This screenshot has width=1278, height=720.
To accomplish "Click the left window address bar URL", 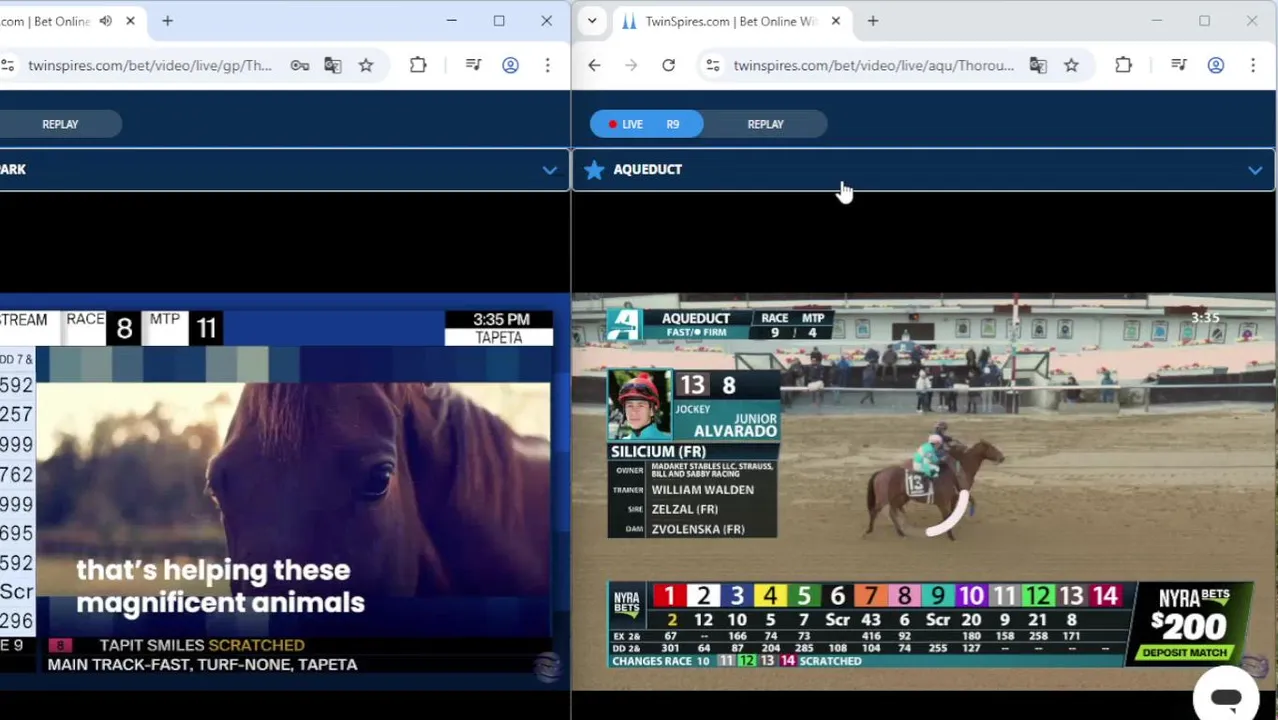I will [150, 65].
